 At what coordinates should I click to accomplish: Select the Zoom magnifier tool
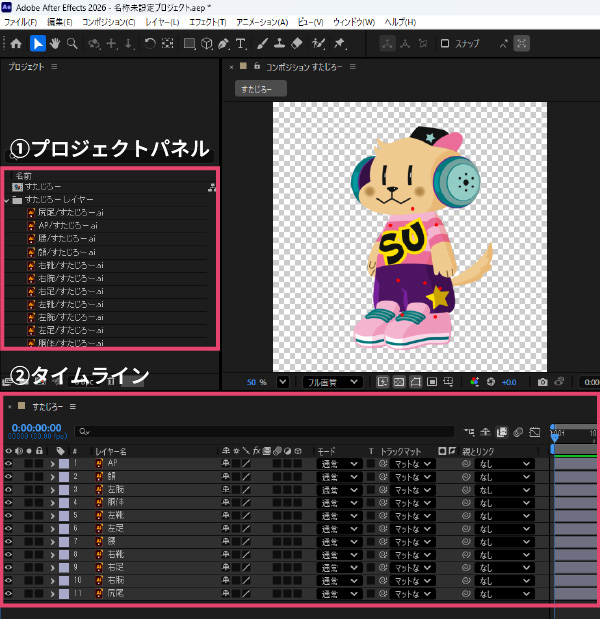pos(72,43)
